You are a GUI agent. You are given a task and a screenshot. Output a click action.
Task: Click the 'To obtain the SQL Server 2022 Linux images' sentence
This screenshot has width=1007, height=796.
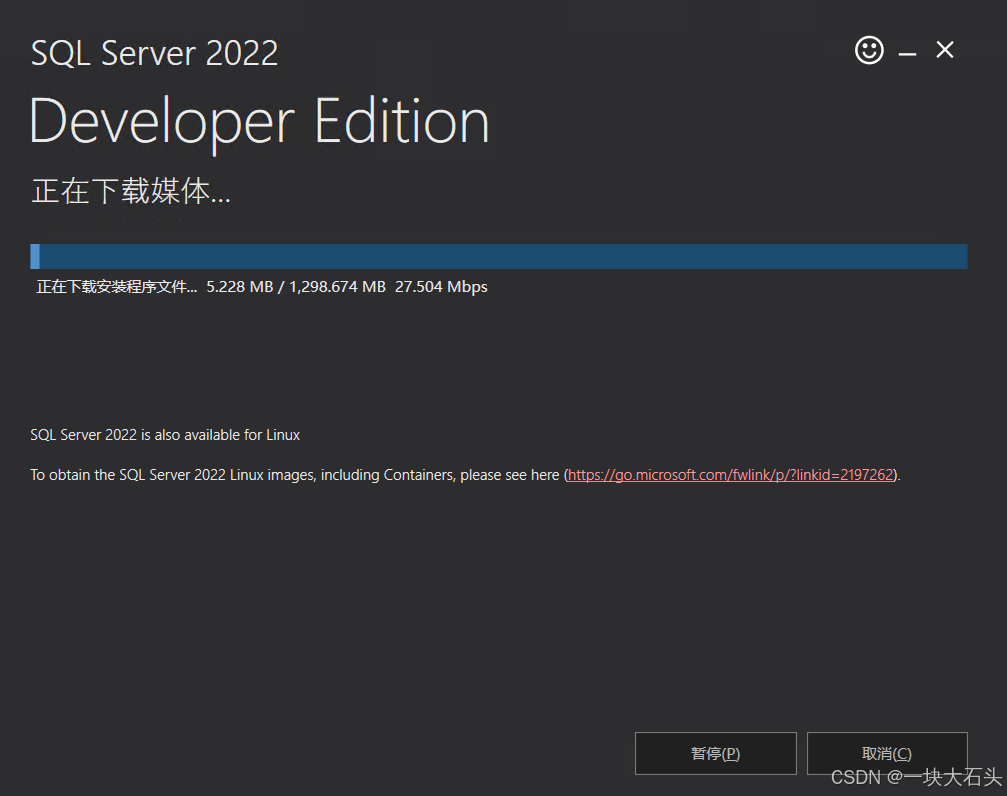(x=465, y=475)
